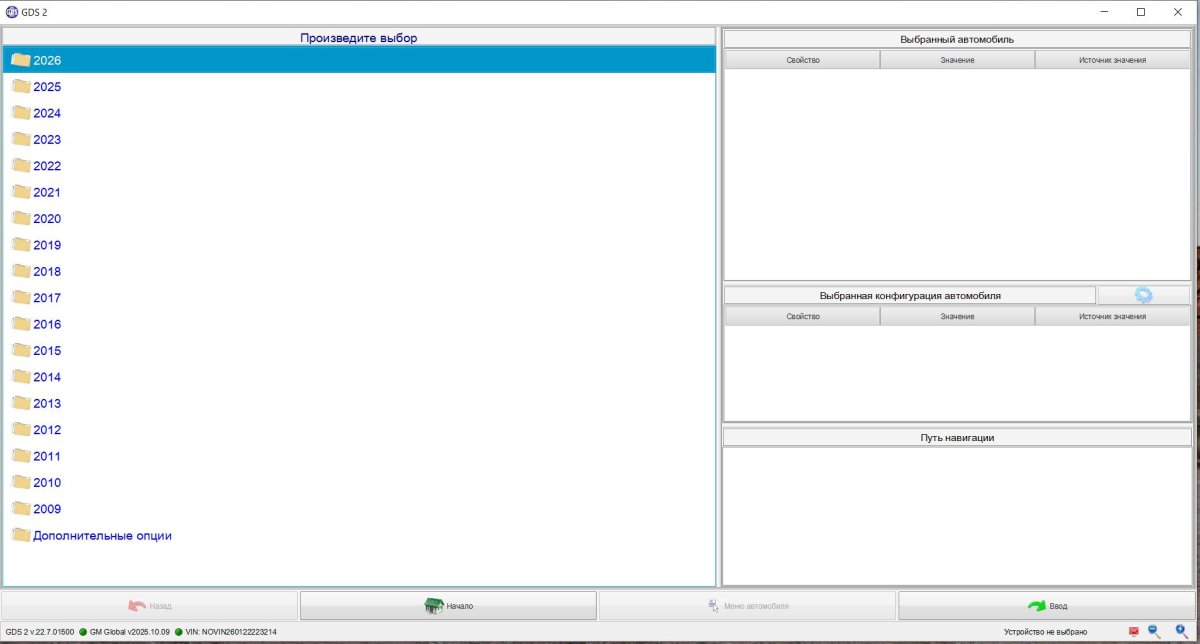This screenshot has width=1200, height=644.
Task: Click the Ввод enter button
Action: pyautogui.click(x=1047, y=606)
